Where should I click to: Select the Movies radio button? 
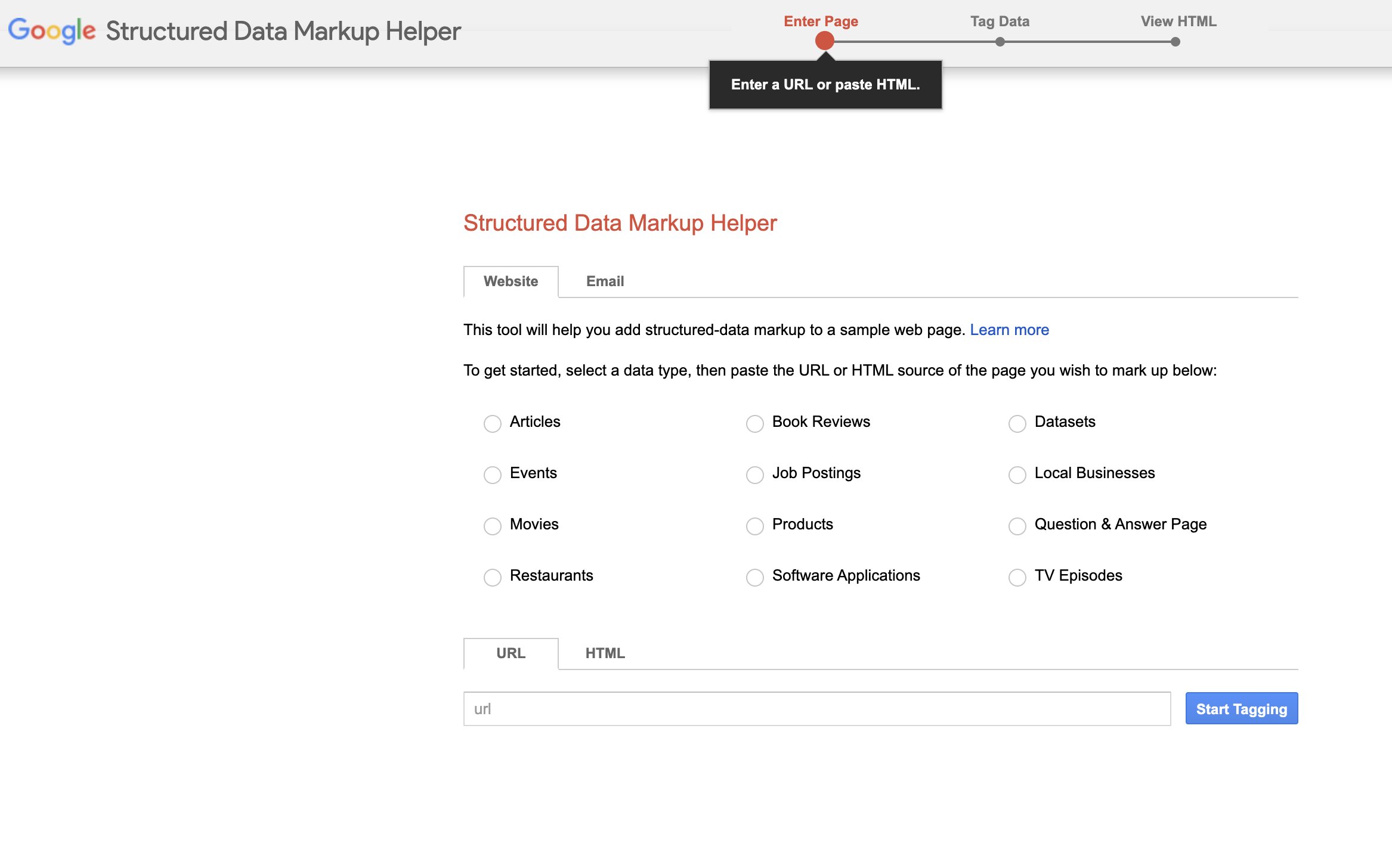pyautogui.click(x=493, y=526)
